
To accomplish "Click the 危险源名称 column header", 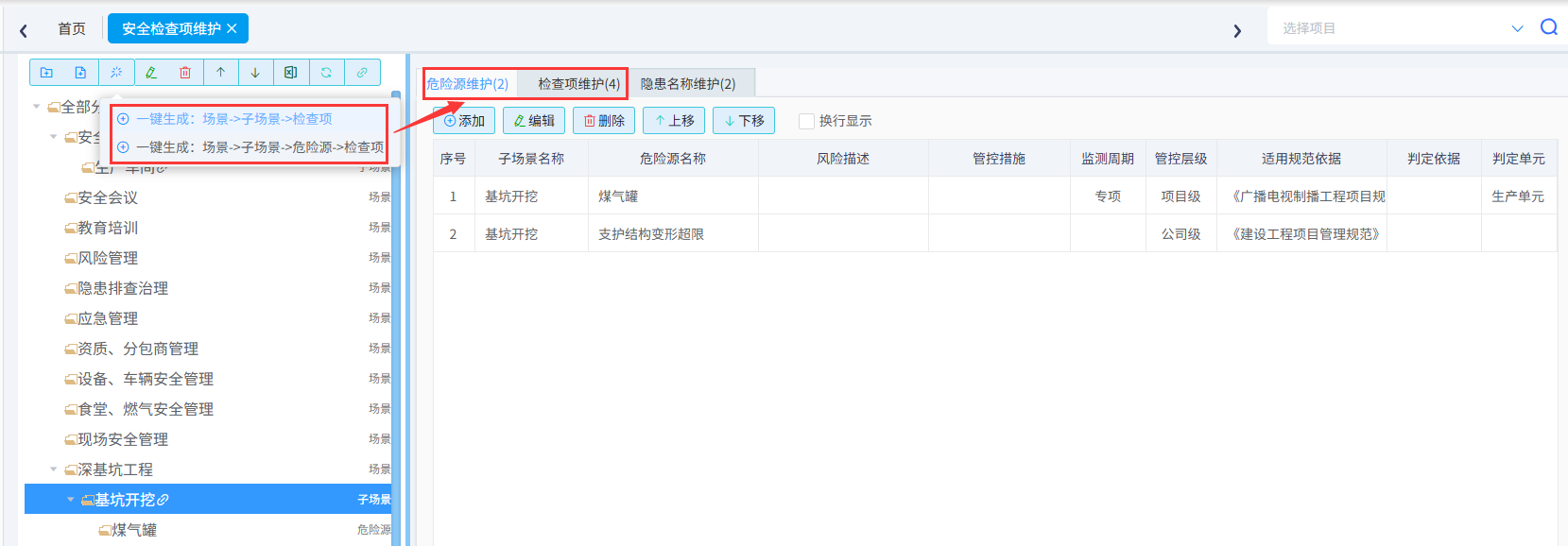I will point(673,159).
